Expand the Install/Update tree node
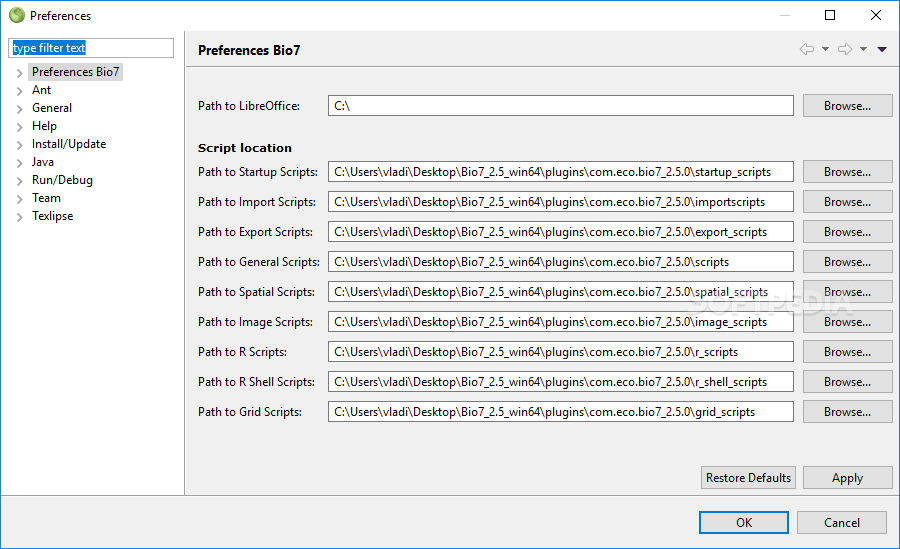900x549 pixels. [x=20, y=145]
